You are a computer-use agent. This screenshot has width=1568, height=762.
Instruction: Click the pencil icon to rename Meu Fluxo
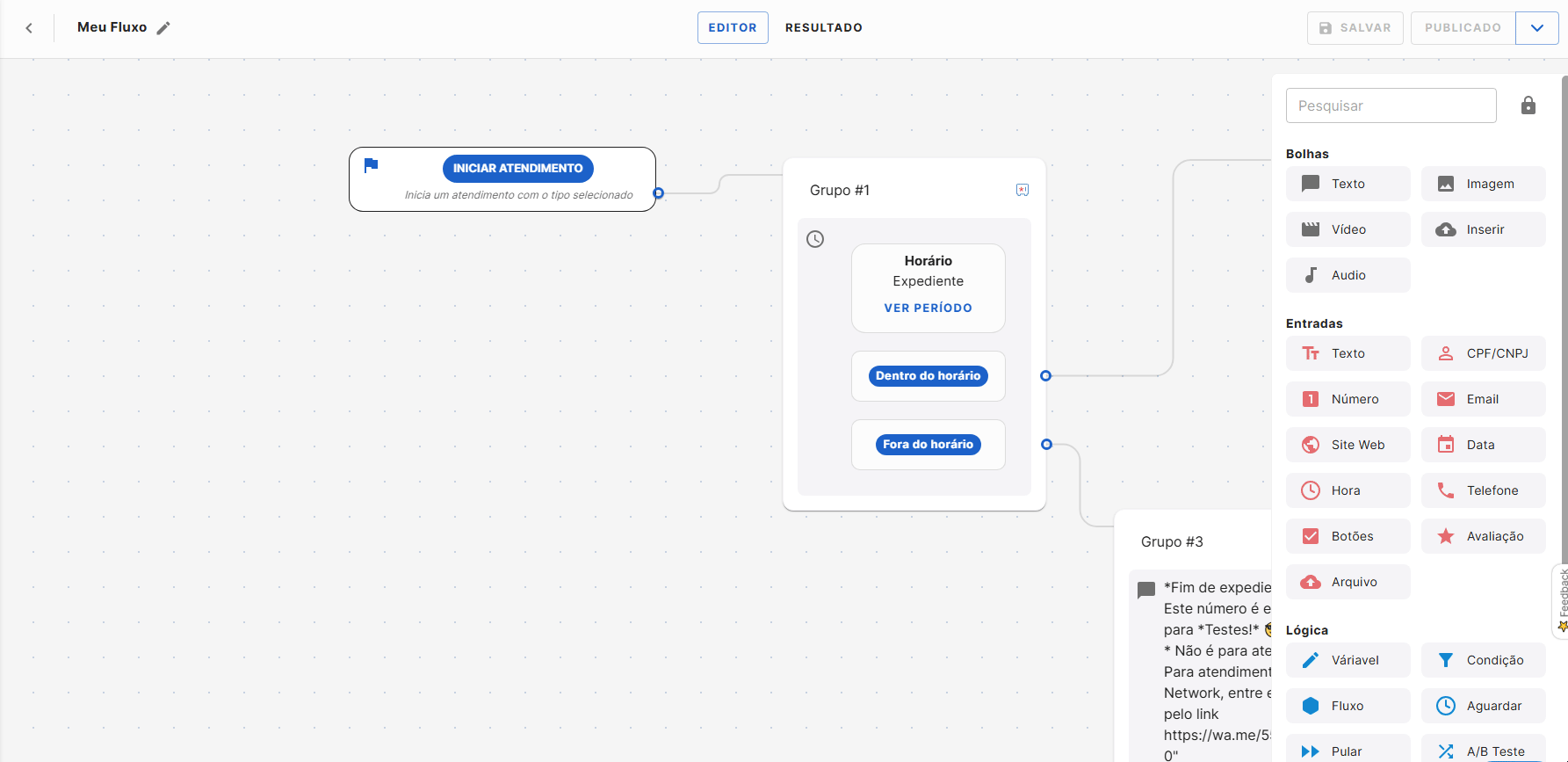point(163,28)
